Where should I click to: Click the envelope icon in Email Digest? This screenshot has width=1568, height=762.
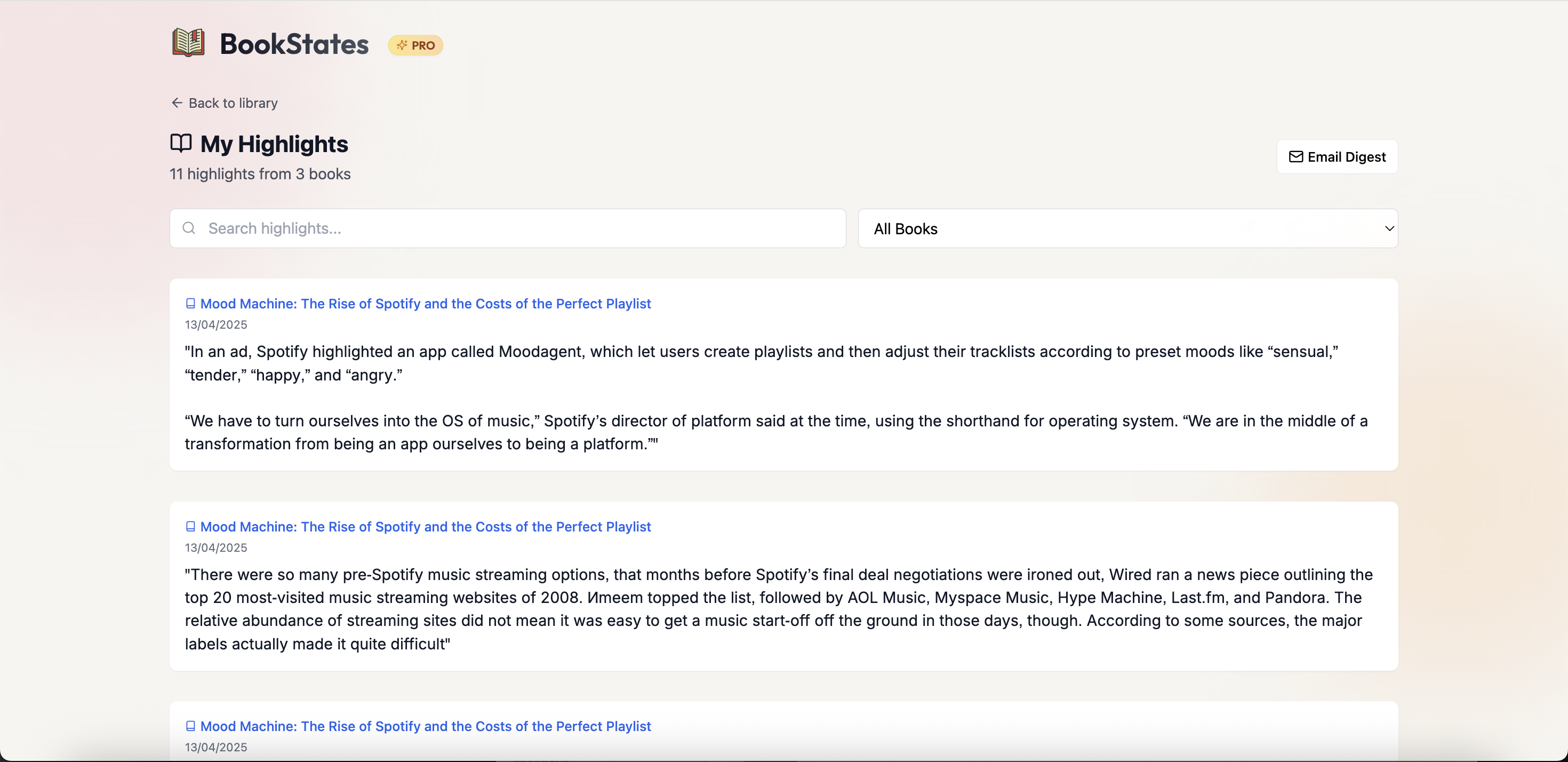point(1296,157)
